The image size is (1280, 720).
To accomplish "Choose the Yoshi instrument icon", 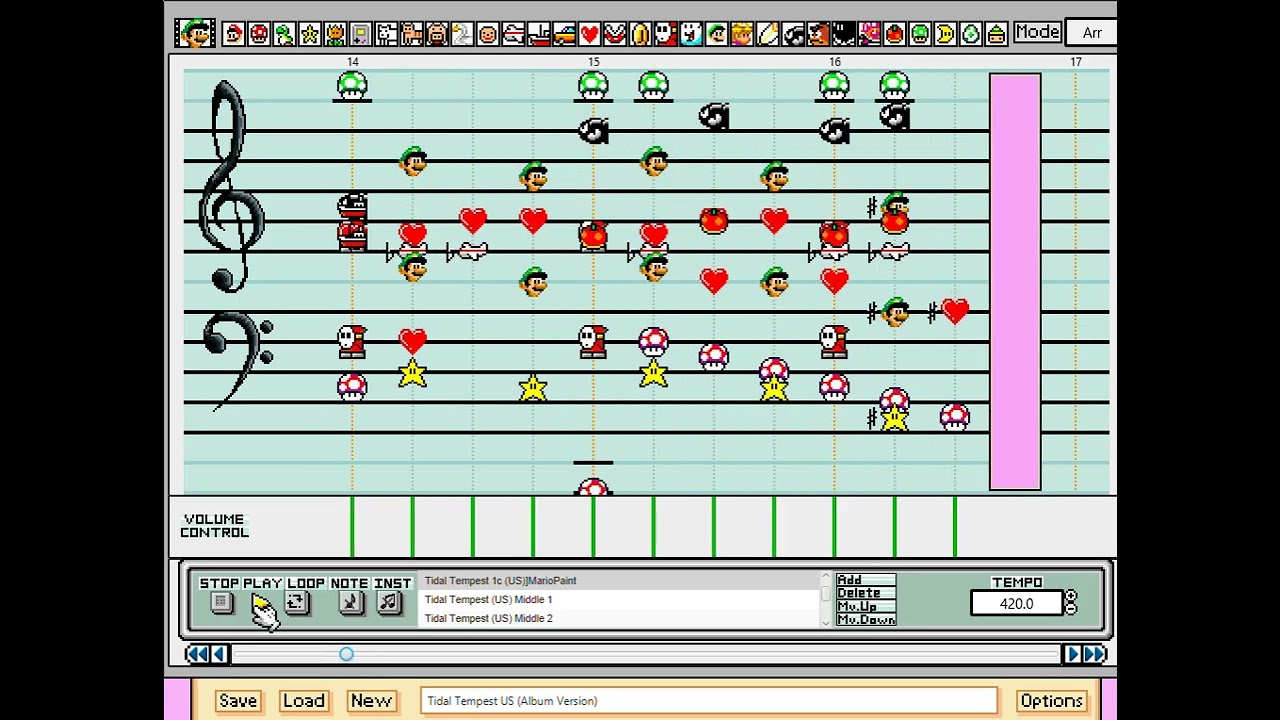I will click(285, 34).
